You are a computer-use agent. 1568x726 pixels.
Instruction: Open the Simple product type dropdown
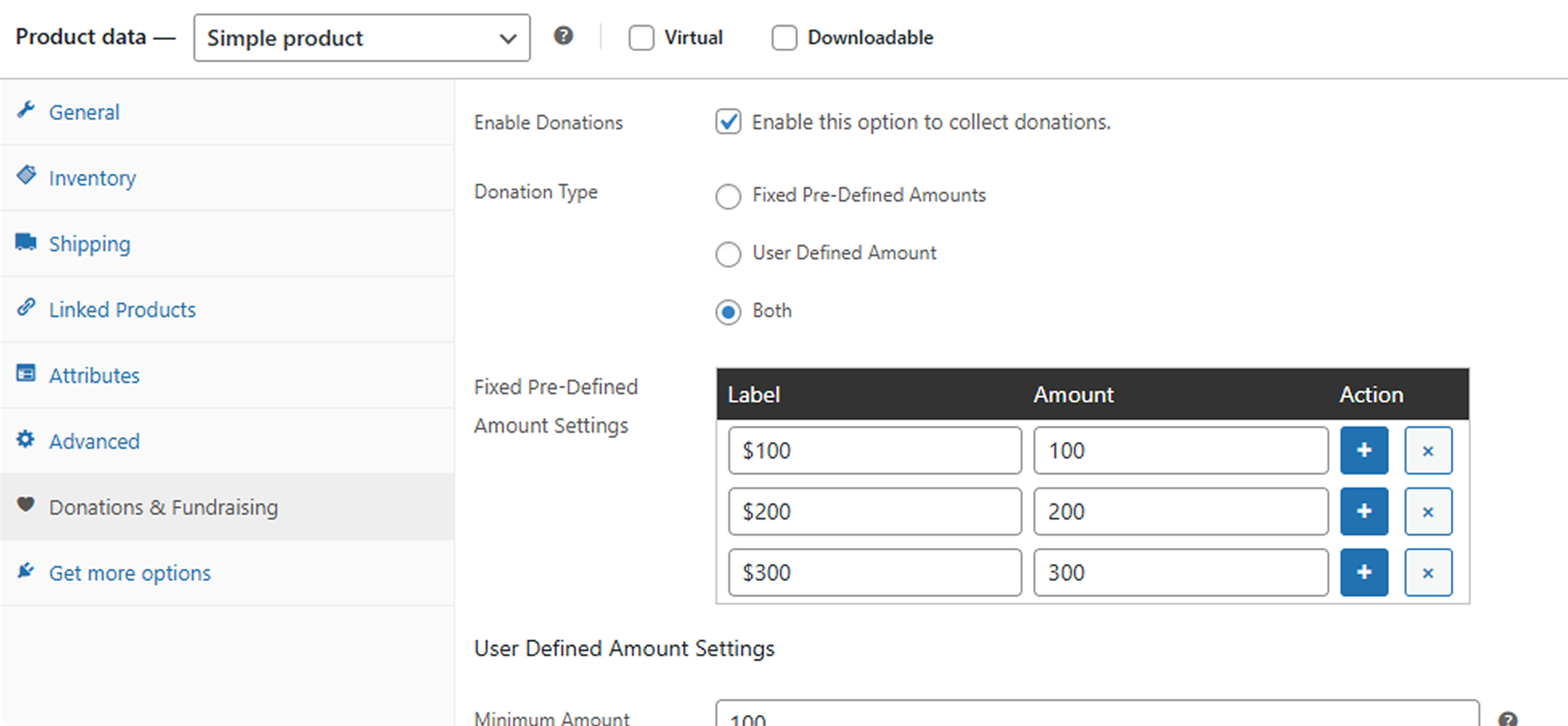pyautogui.click(x=362, y=38)
